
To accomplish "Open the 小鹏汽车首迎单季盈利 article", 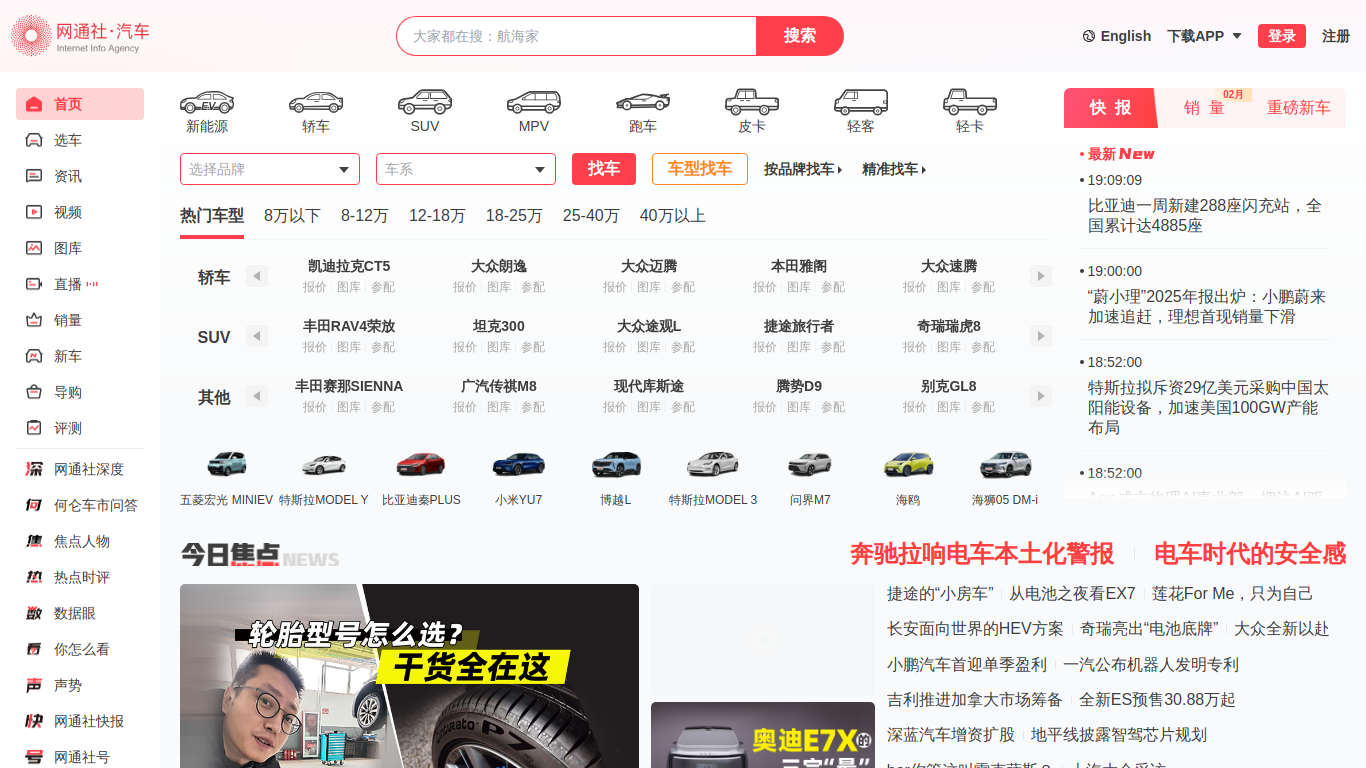I will pyautogui.click(x=967, y=664).
